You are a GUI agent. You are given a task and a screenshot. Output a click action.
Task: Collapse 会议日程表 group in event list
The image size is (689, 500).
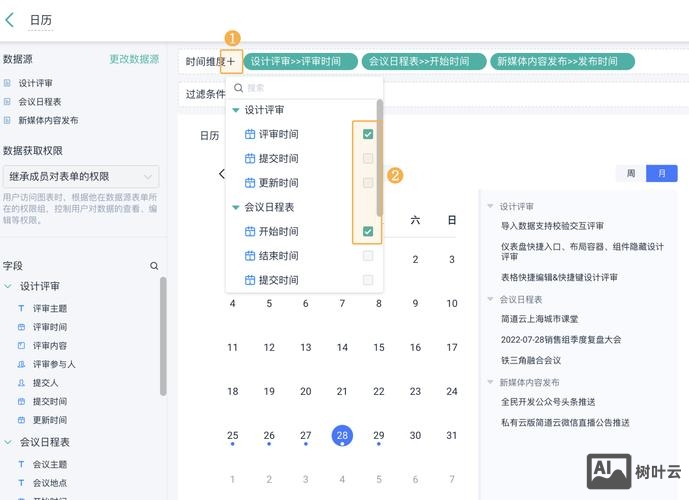click(x=490, y=299)
